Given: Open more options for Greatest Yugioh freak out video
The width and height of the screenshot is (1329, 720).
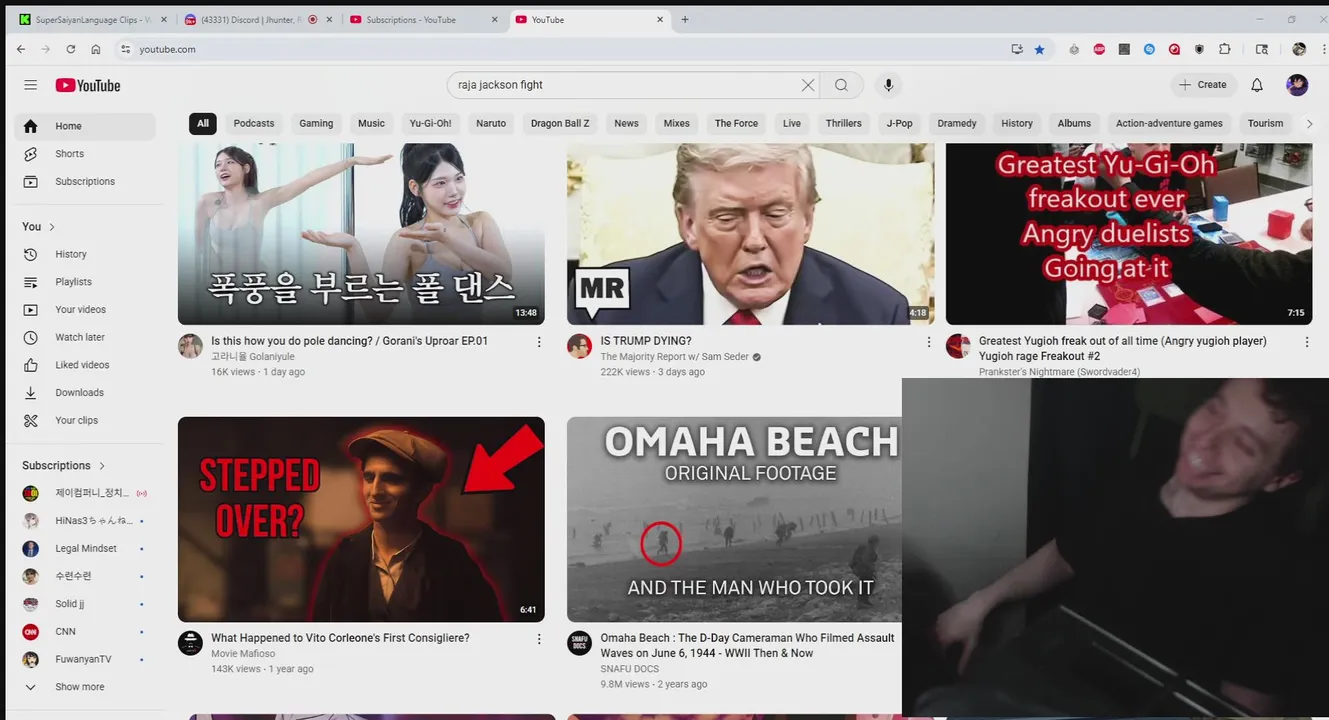Looking at the screenshot, I should coord(1306,342).
